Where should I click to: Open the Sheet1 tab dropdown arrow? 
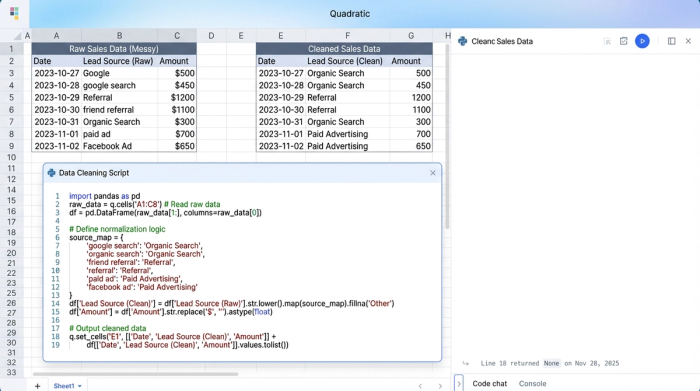coord(80,386)
